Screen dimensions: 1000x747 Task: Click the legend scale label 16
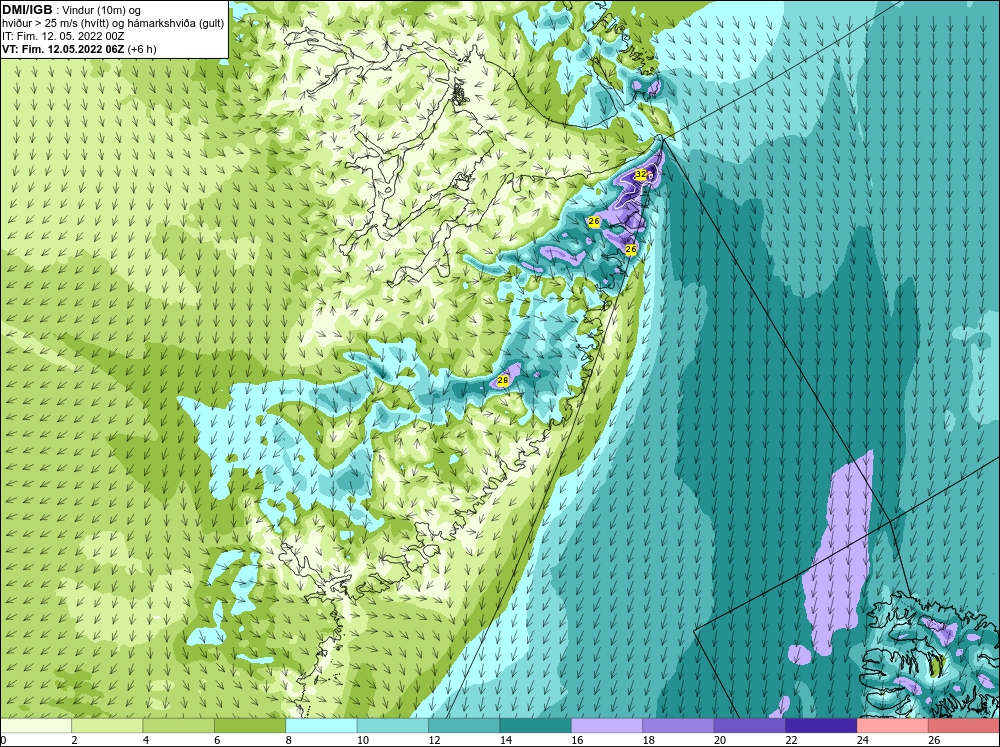577,740
